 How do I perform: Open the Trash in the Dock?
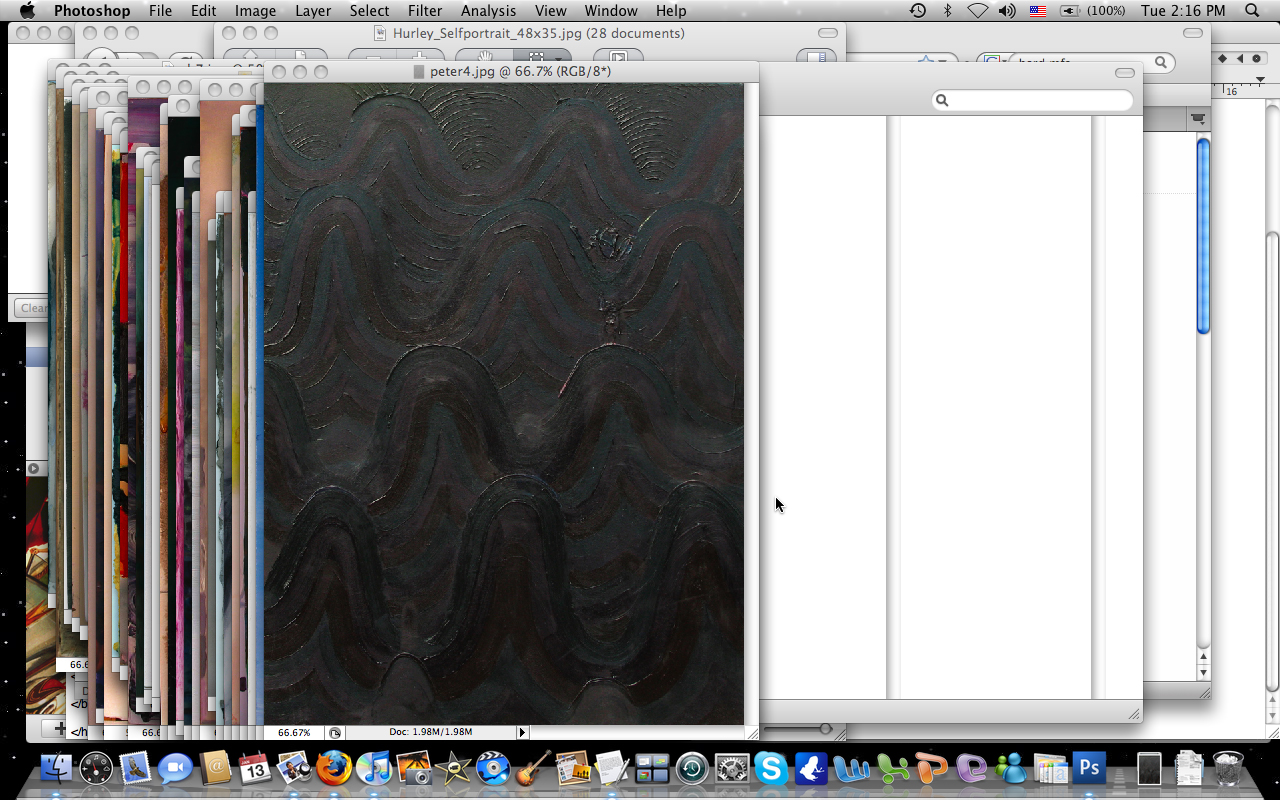pyautogui.click(x=1228, y=768)
